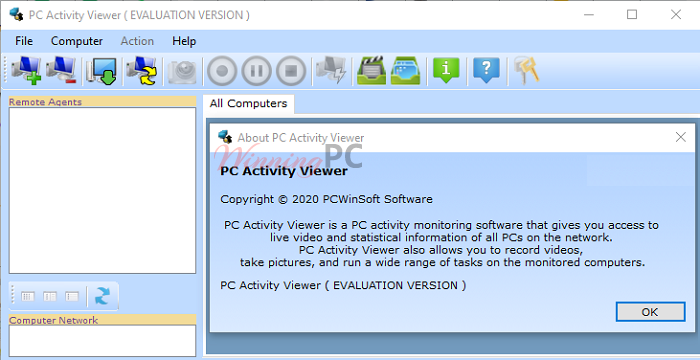Viewport: 700px width, 360px height.
Task: Click the Pause recording button
Action: click(x=257, y=71)
